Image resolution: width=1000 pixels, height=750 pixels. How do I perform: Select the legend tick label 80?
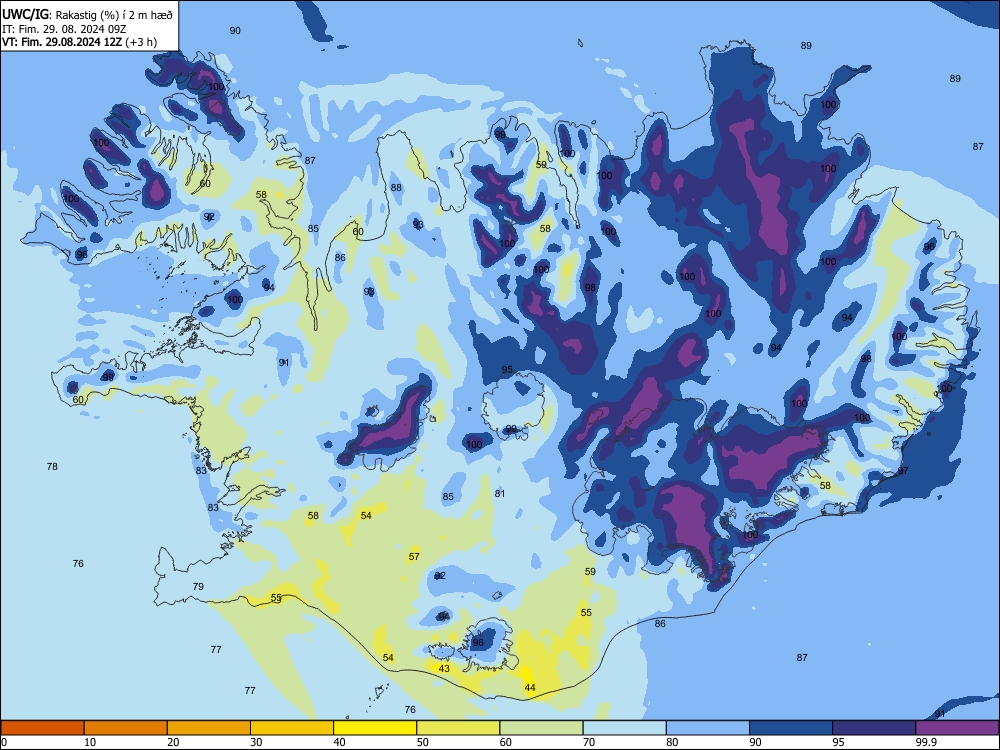[x=672, y=742]
